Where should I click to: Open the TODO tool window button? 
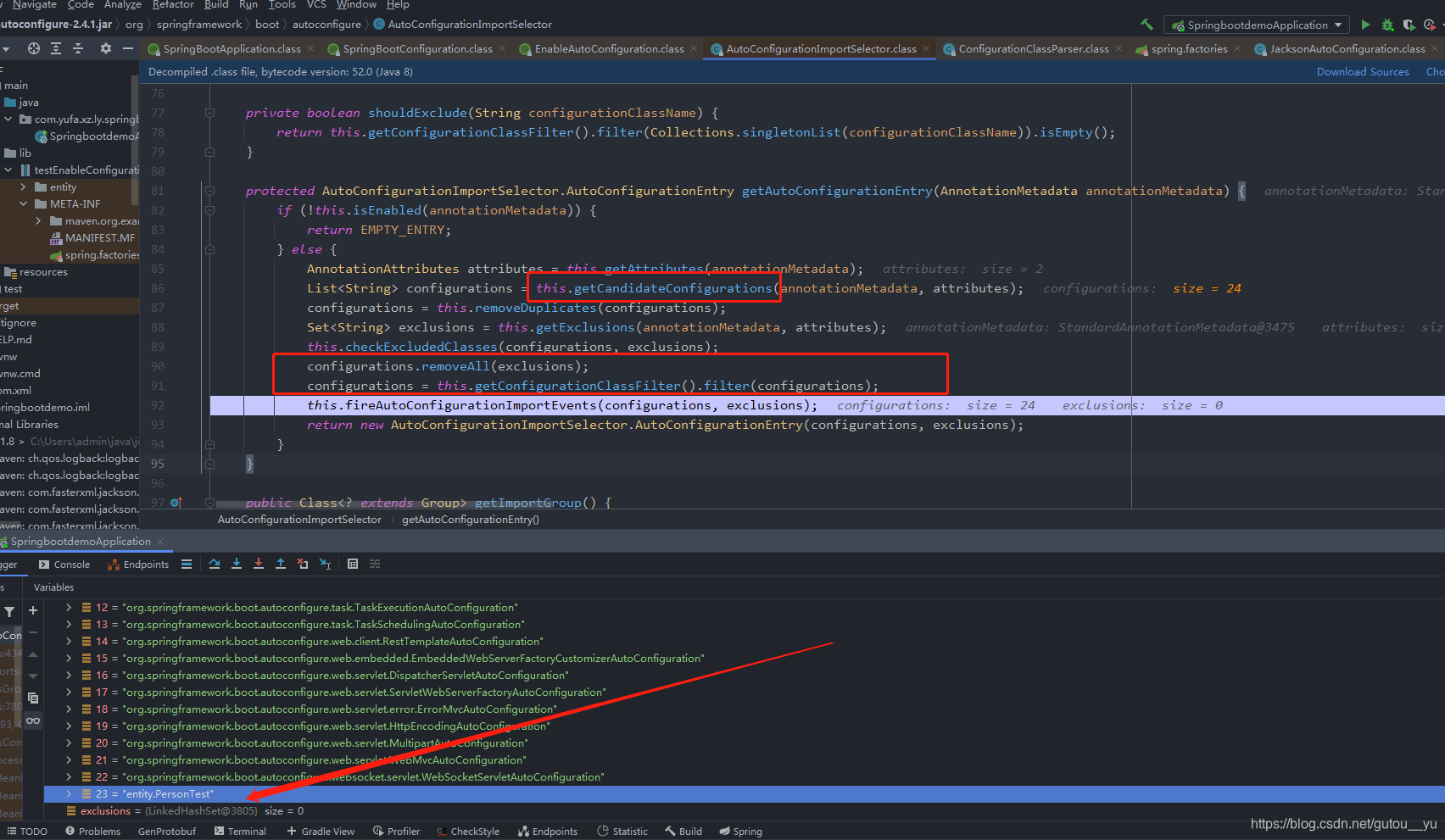(x=26, y=832)
